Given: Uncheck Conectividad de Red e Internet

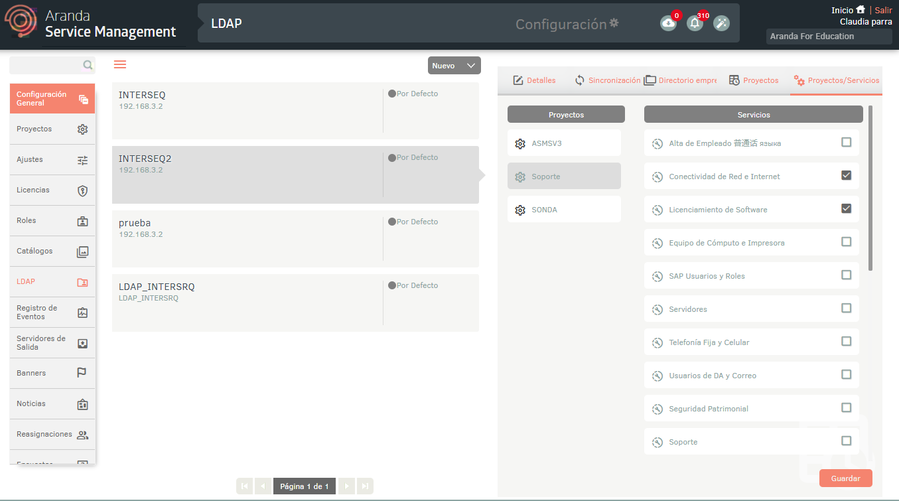Looking at the screenshot, I should (846, 175).
